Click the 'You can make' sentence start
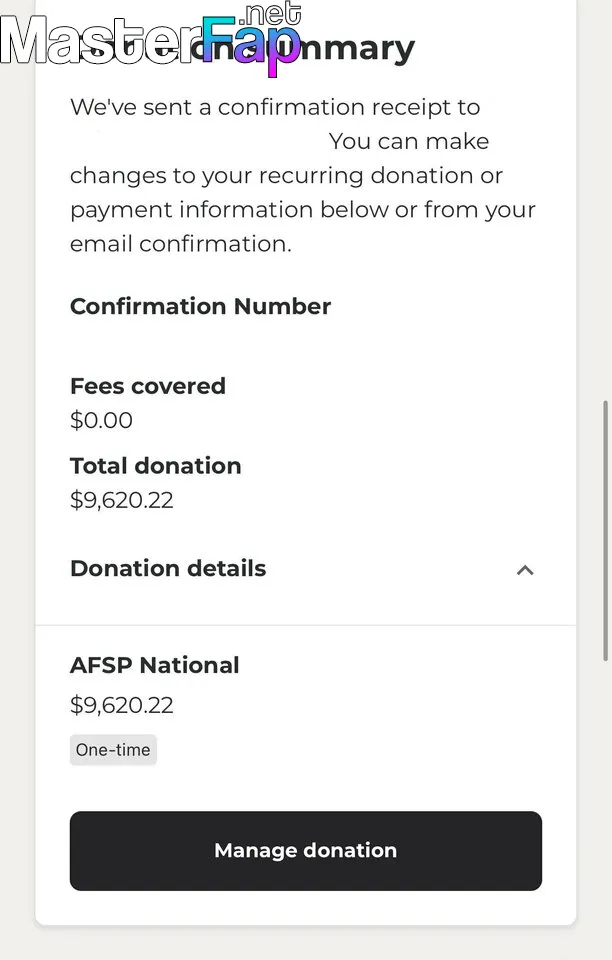 (x=408, y=141)
